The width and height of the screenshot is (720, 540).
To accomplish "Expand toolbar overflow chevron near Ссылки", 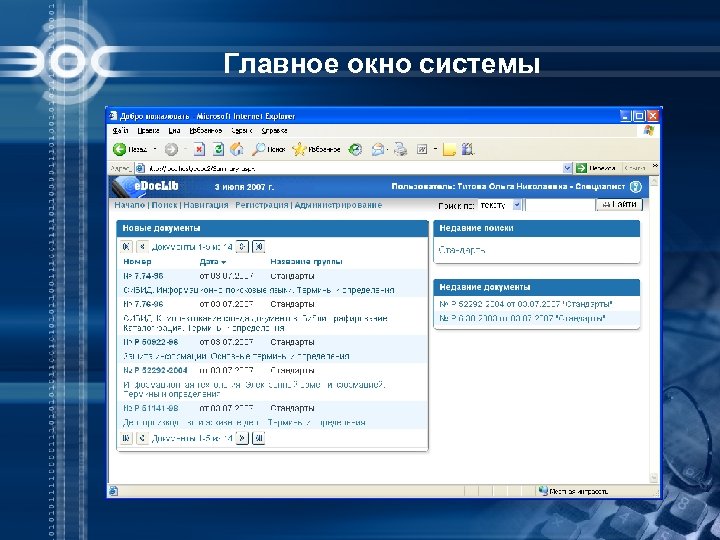I will 655,166.
